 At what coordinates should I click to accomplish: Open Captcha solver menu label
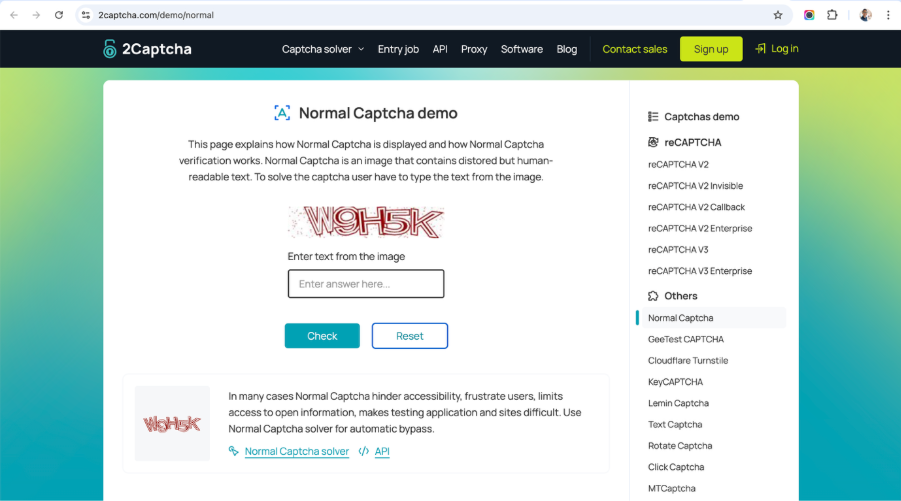[x=317, y=49]
